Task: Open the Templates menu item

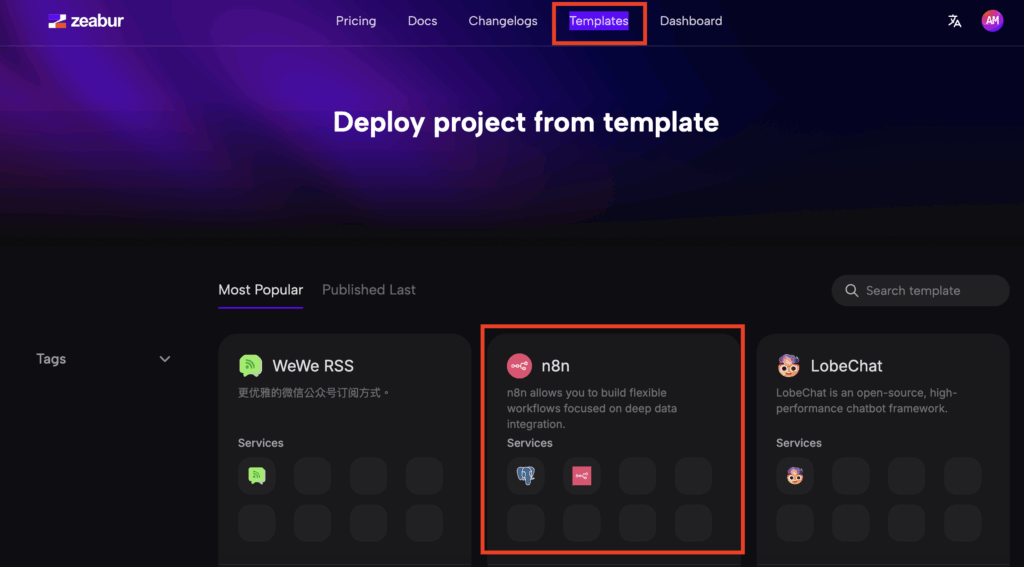Action: pos(599,21)
